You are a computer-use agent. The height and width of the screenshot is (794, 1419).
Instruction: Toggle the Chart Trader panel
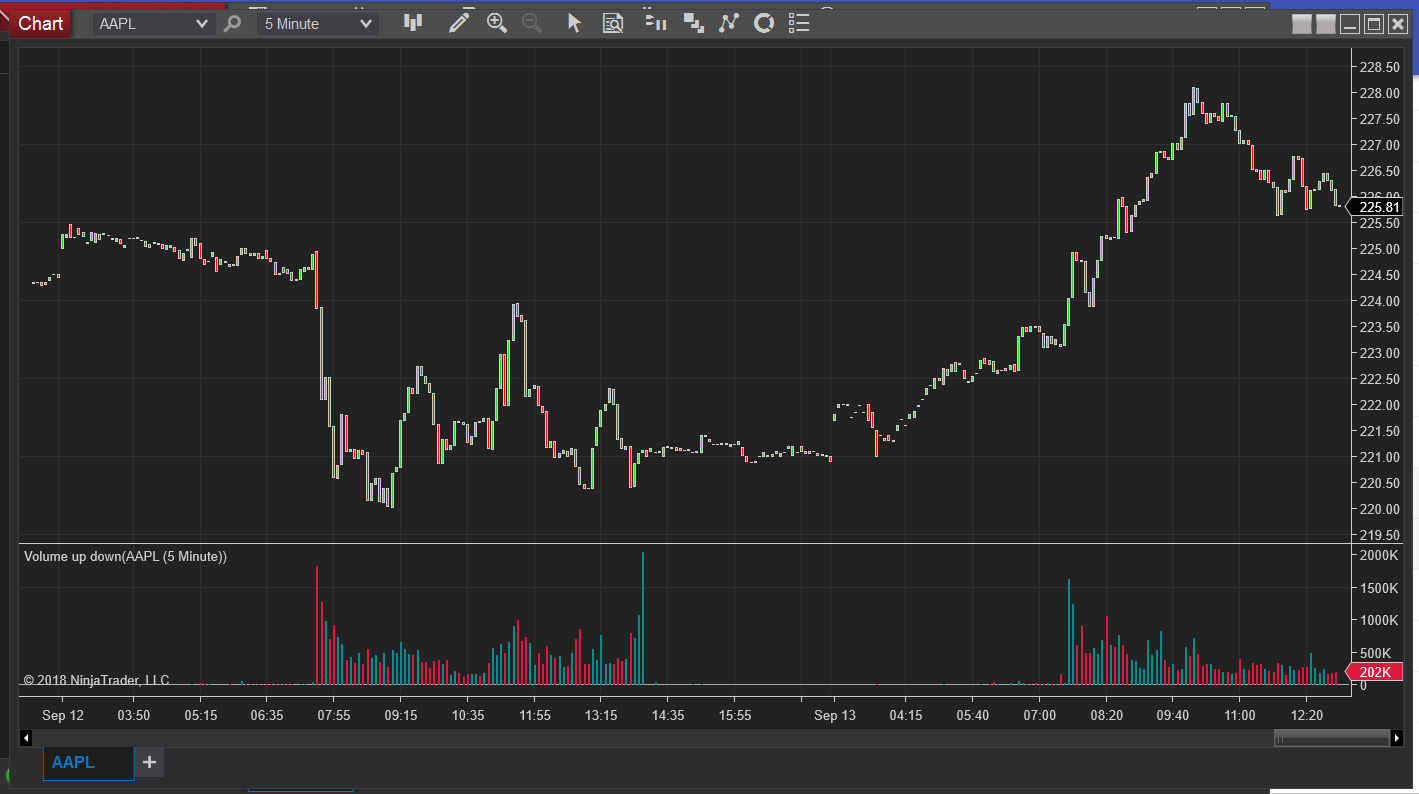pyautogui.click(x=656, y=23)
